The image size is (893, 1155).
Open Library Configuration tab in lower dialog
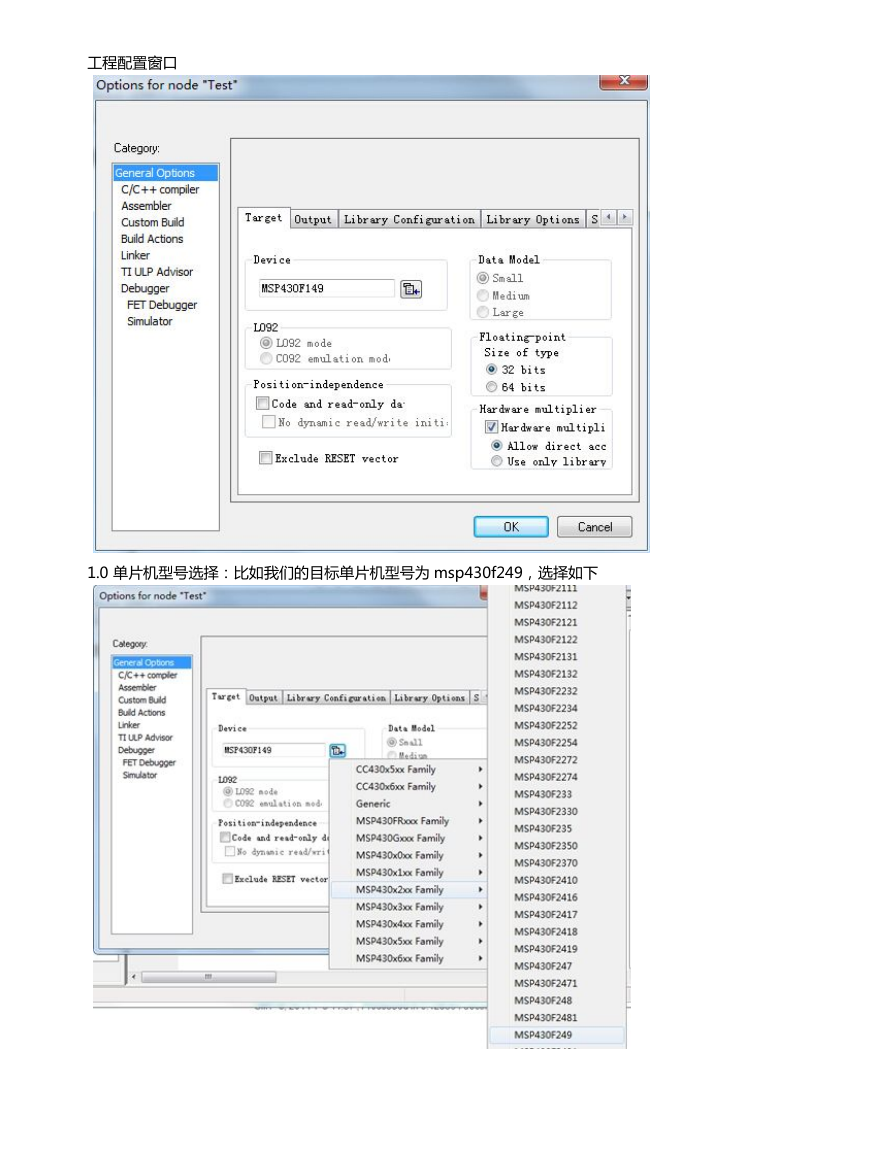coord(336,698)
